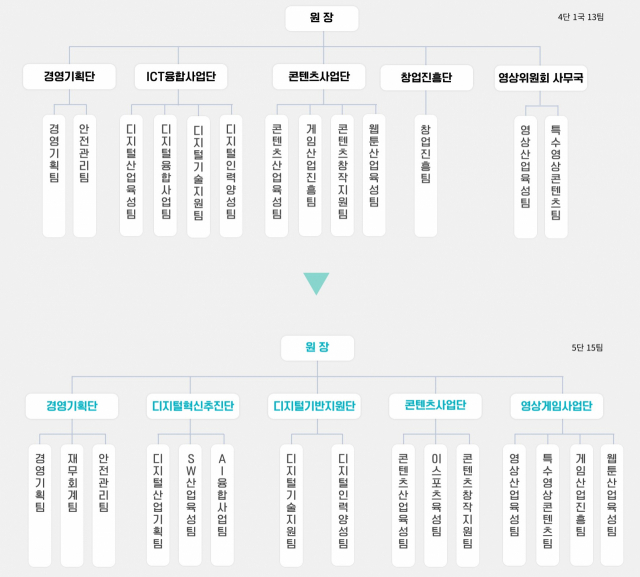Click 웹툰산업육성팀 under the black 콘텐츠사업단

pos(374,175)
